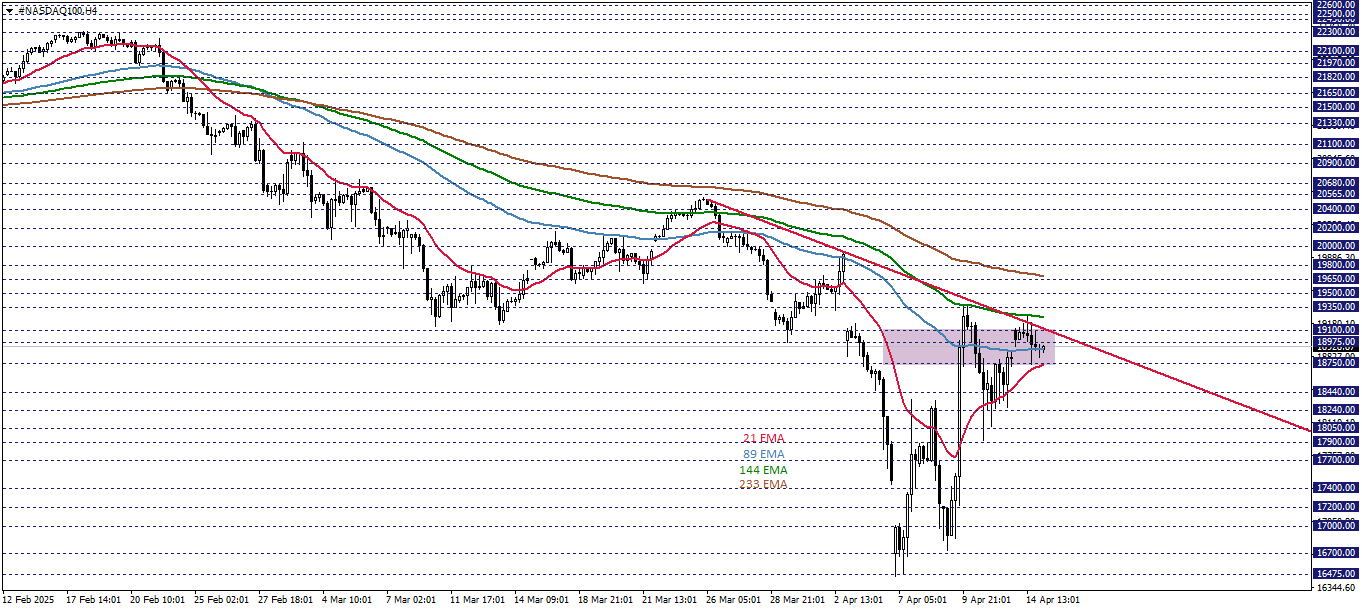Click the 19350.00 price level label
Screen dimensions: 1362x611
[1337, 307]
